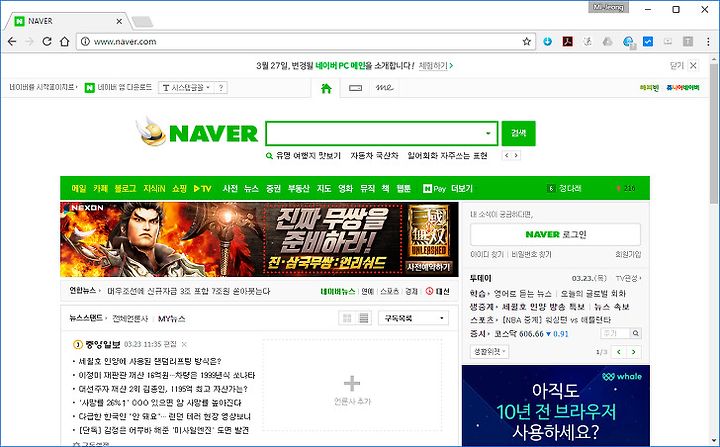Open the TV play icon link

point(202,188)
